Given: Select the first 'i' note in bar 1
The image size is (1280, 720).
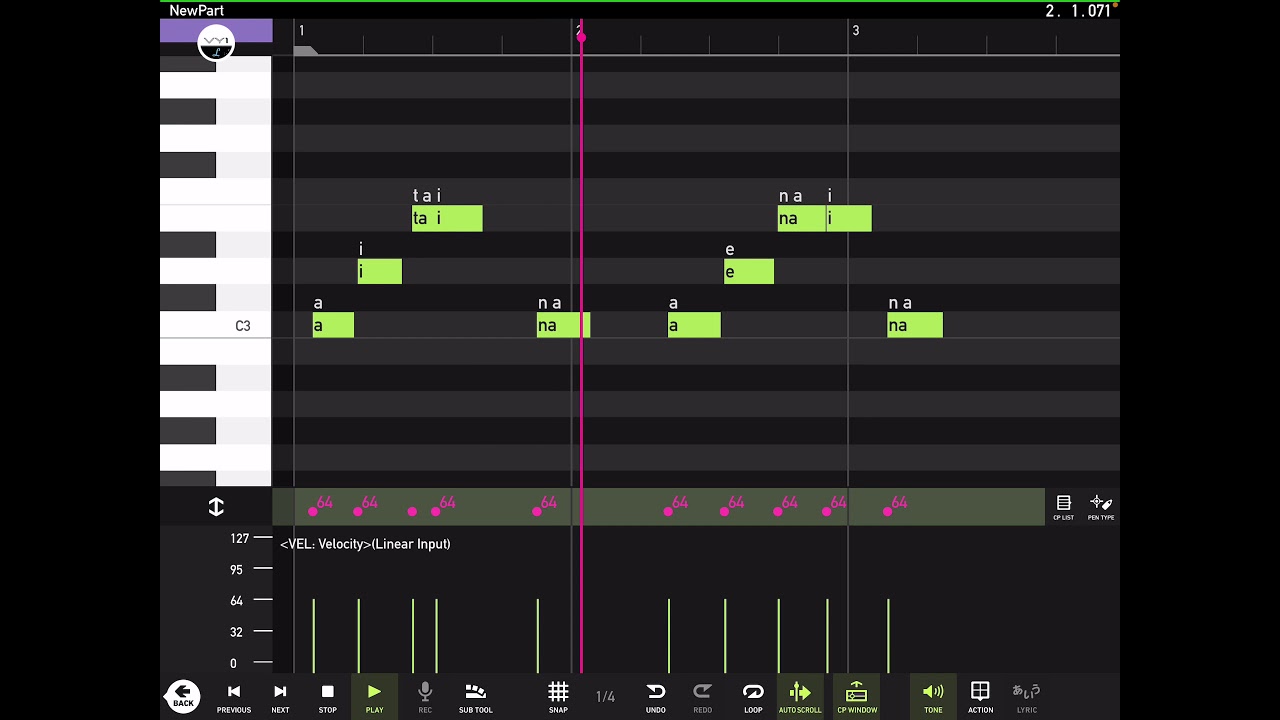Looking at the screenshot, I should pos(380,271).
